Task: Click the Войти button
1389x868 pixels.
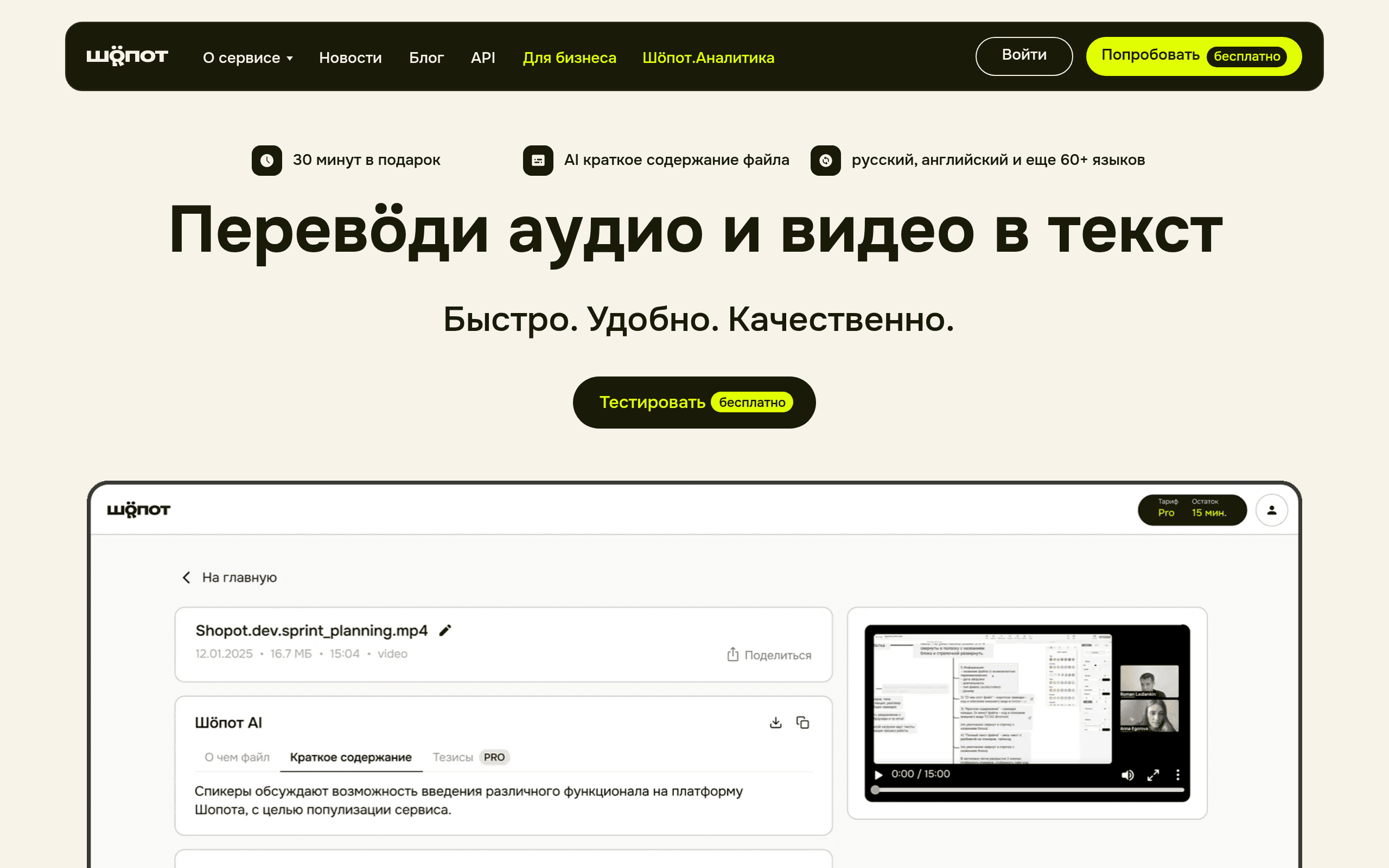Action: point(1024,56)
